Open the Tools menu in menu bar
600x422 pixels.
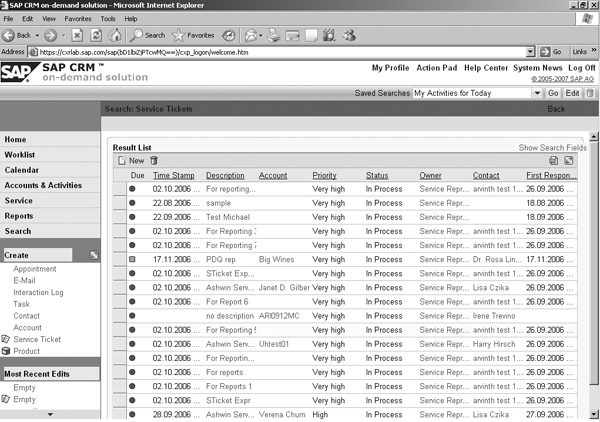point(107,19)
